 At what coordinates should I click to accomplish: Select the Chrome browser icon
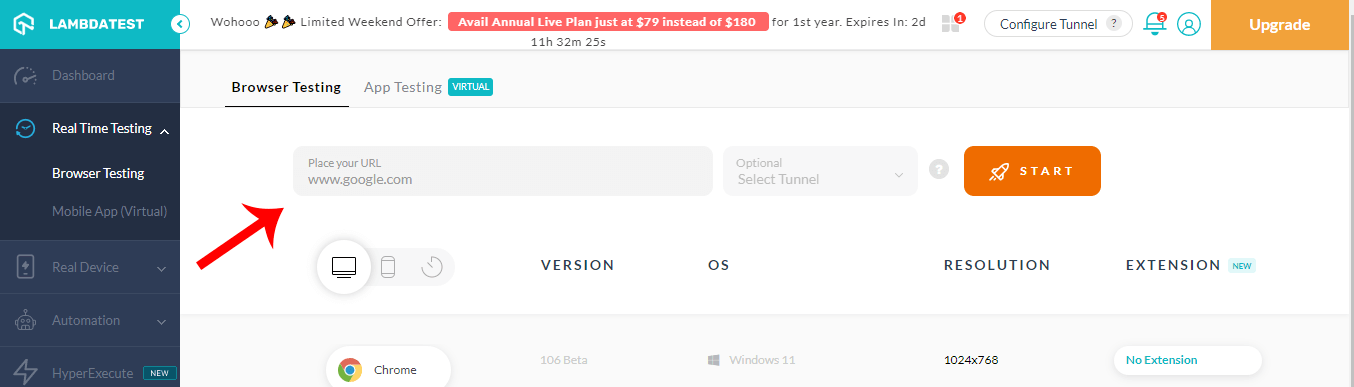(x=350, y=370)
